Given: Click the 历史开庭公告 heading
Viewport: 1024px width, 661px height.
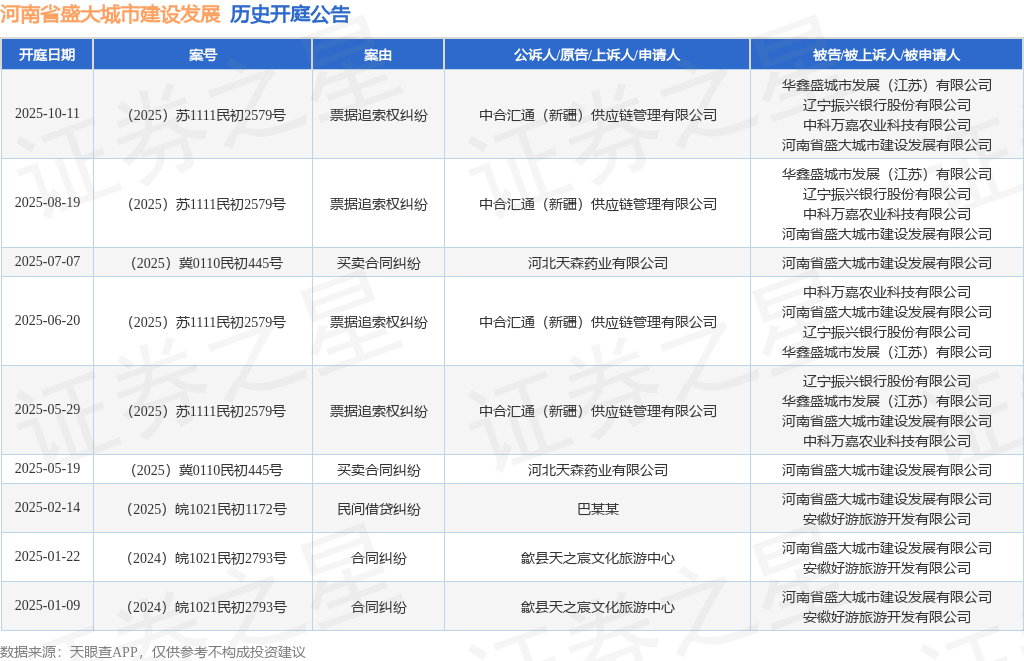Looking at the screenshot, I should (x=290, y=14).
